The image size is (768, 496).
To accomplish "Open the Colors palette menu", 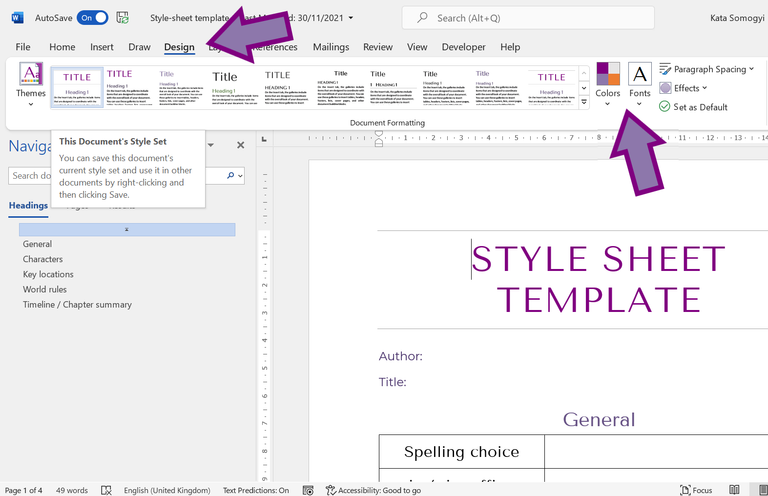I will click(607, 84).
